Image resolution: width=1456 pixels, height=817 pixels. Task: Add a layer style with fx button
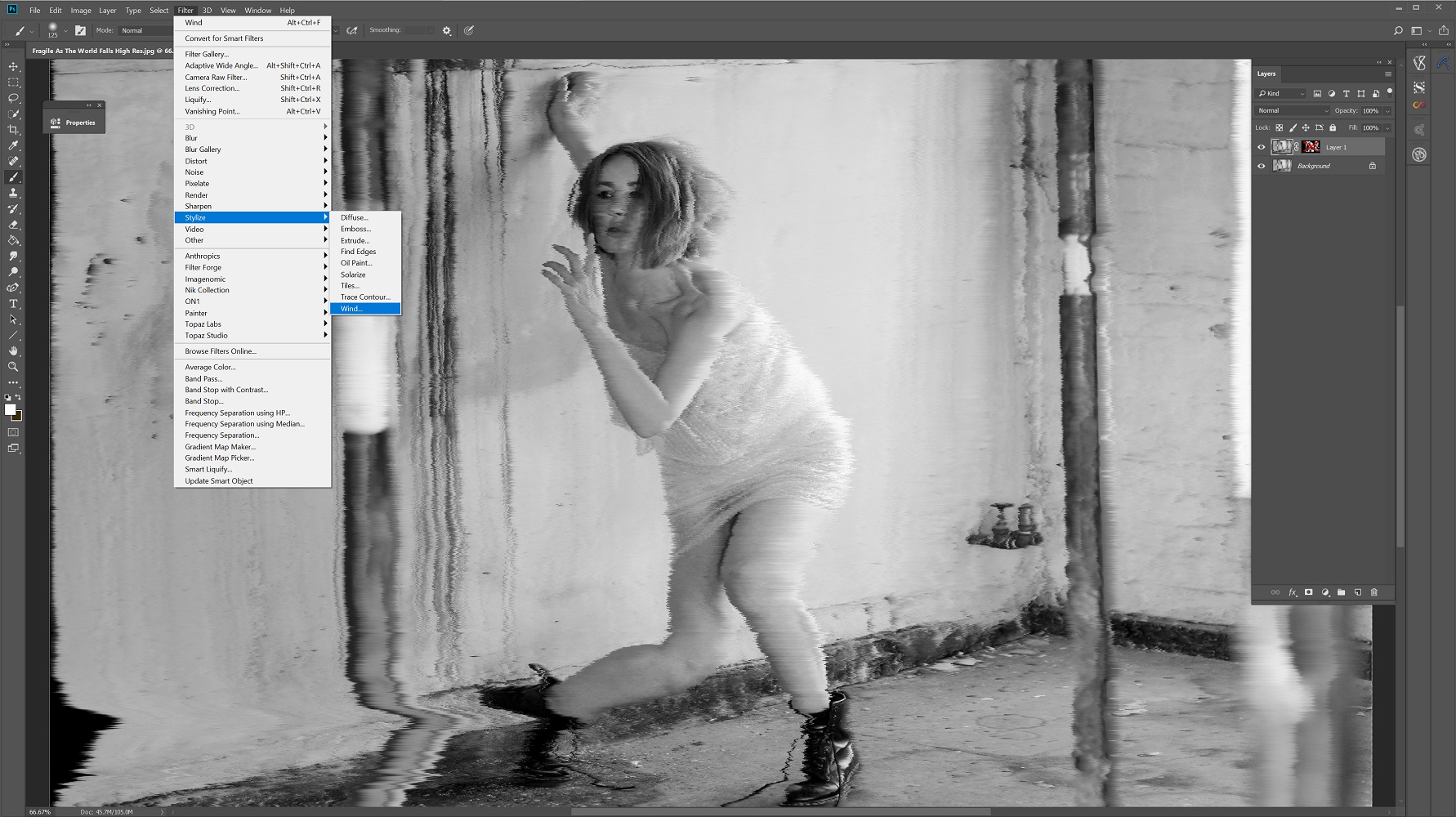(x=1293, y=592)
